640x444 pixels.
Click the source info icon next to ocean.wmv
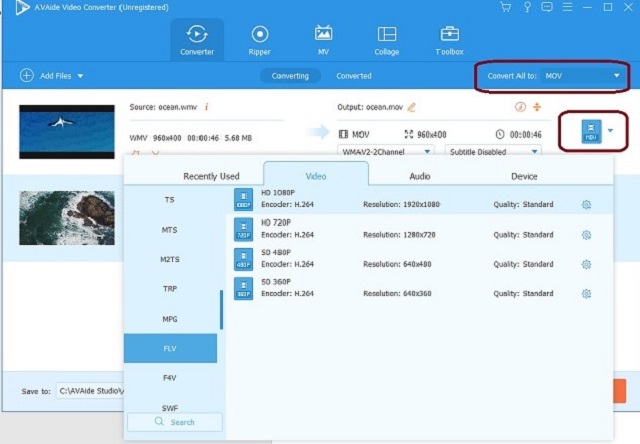click(x=207, y=107)
